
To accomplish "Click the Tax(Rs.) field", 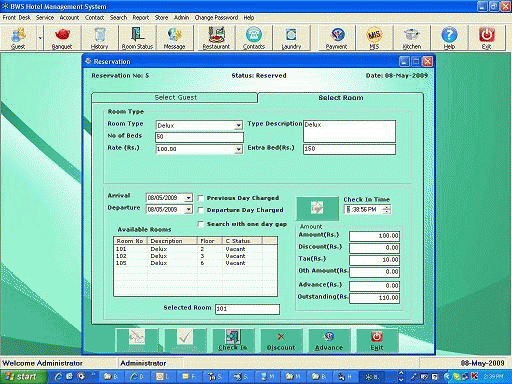I will 374,260.
